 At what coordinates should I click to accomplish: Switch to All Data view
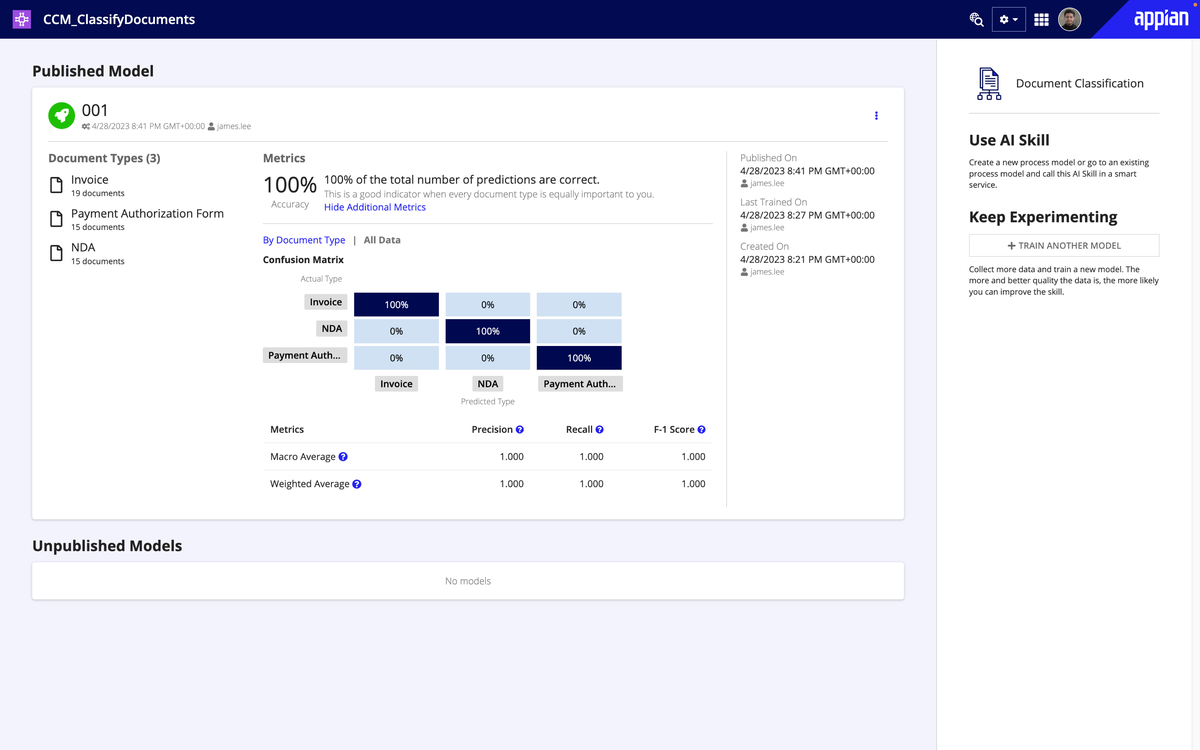pos(382,240)
